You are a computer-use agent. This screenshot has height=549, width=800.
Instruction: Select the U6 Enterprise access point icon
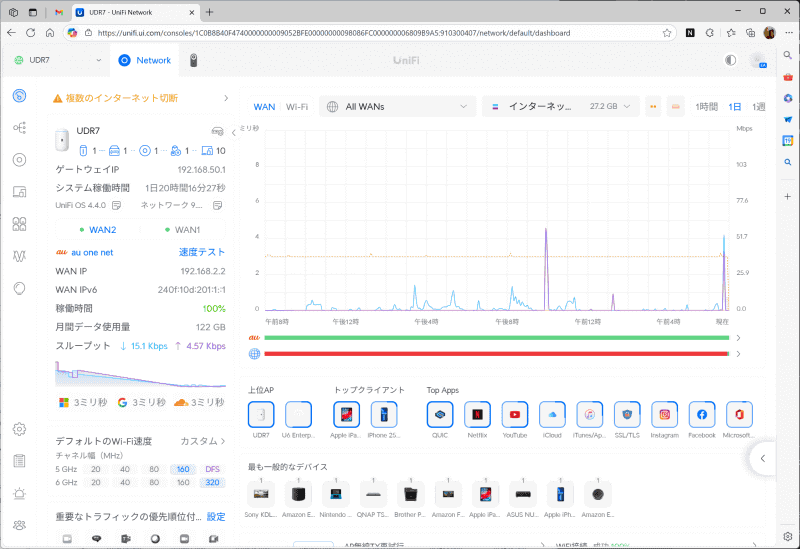(x=298, y=414)
